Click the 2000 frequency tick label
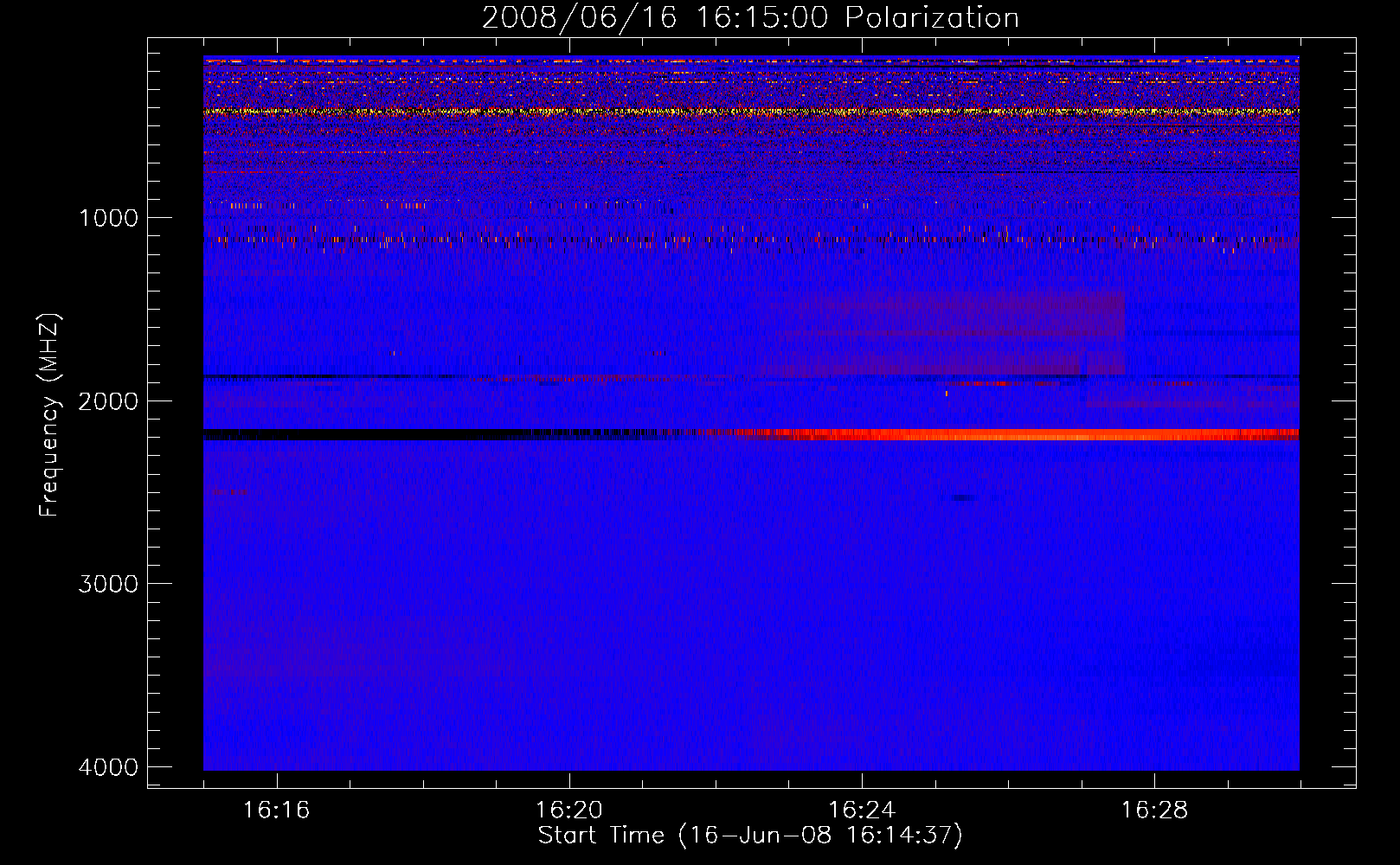This screenshot has height=865, width=1400. (108, 401)
